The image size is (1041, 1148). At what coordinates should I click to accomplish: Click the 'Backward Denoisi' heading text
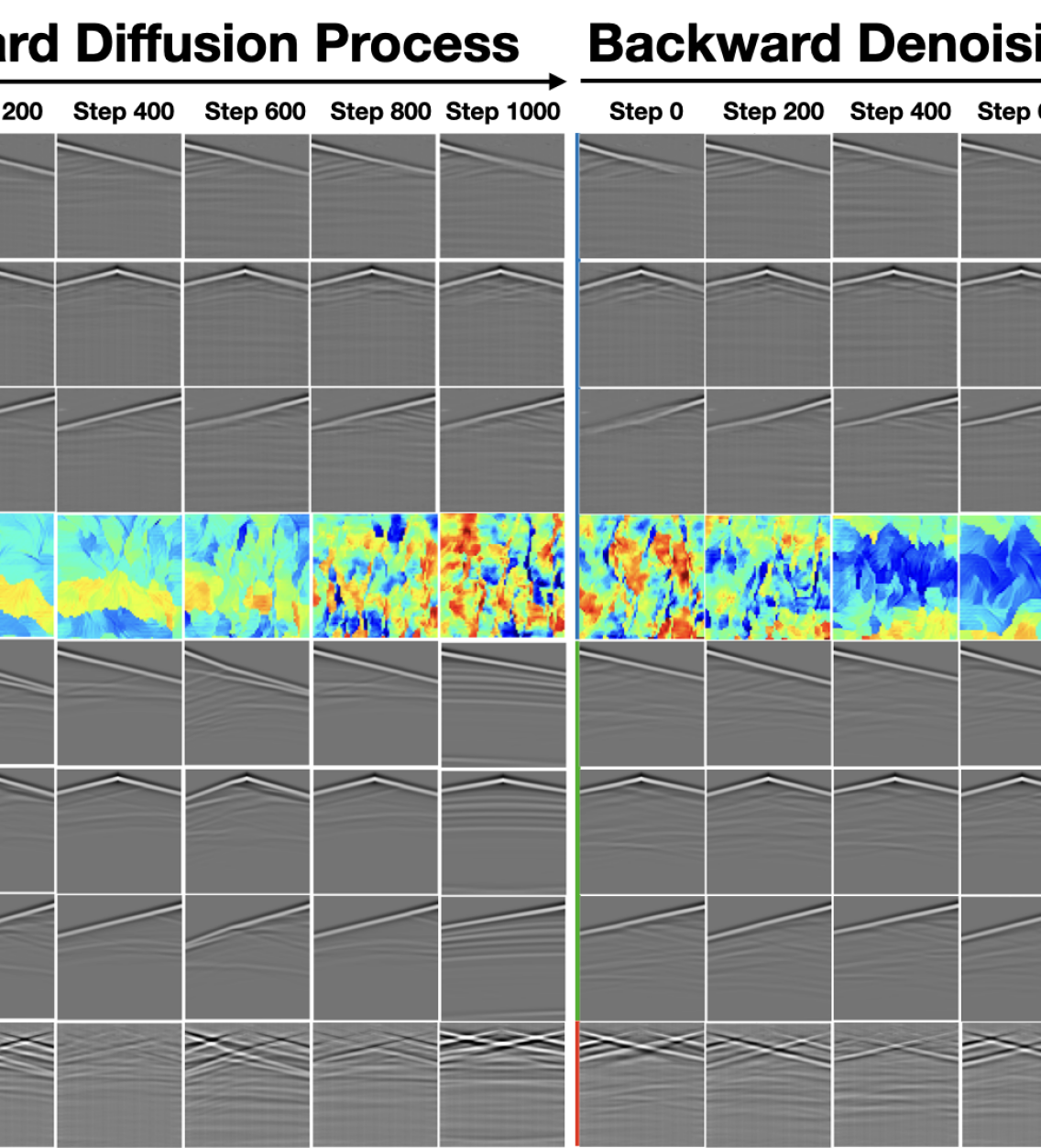tap(814, 43)
